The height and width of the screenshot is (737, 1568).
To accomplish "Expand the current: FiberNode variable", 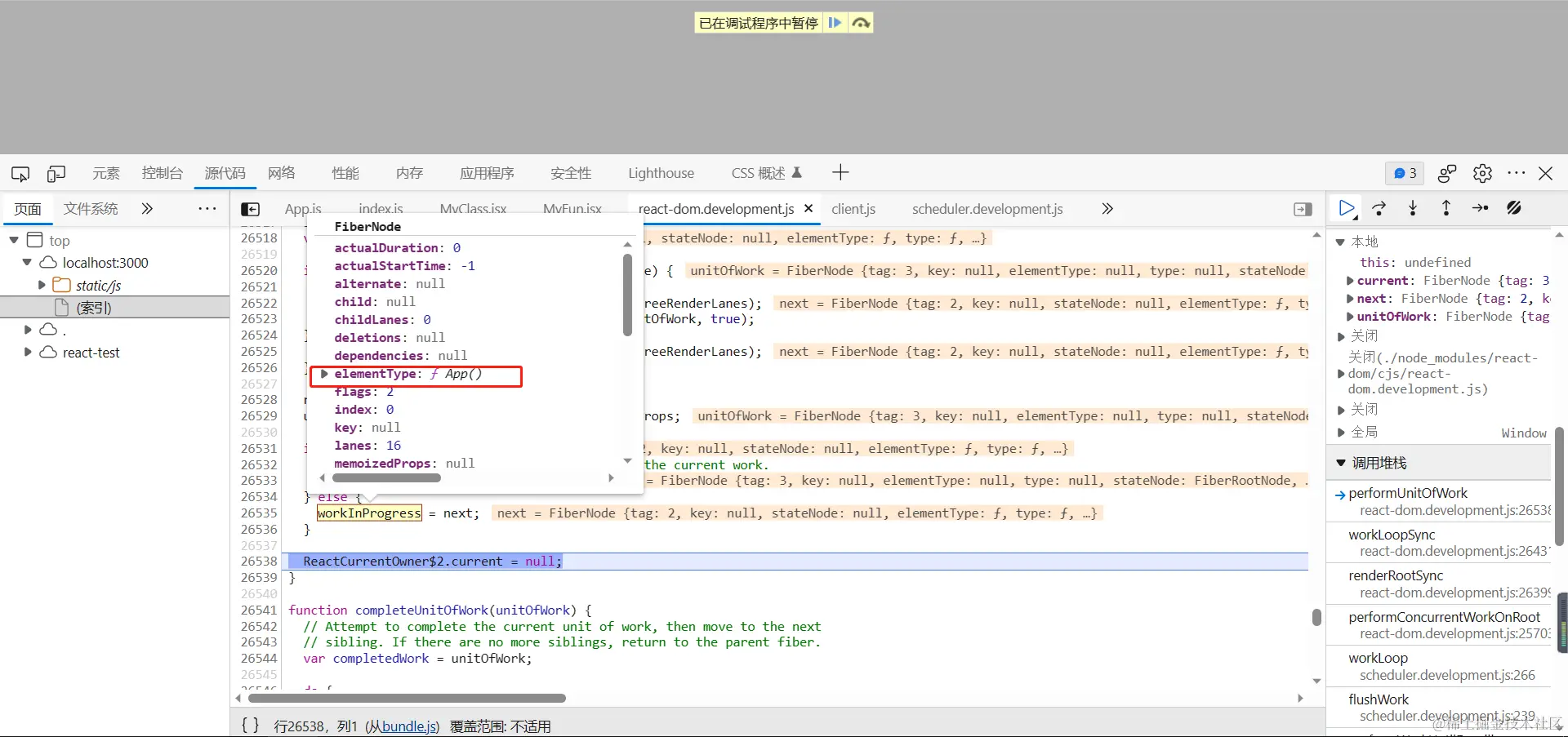I will pos(1350,281).
